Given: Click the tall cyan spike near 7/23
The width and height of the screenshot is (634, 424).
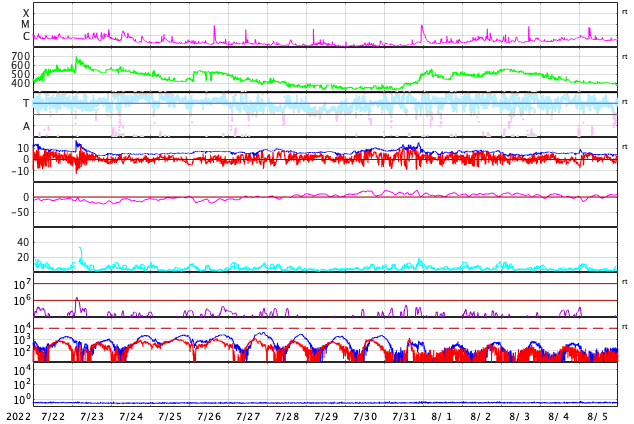Looking at the screenshot, I should 81,250.
